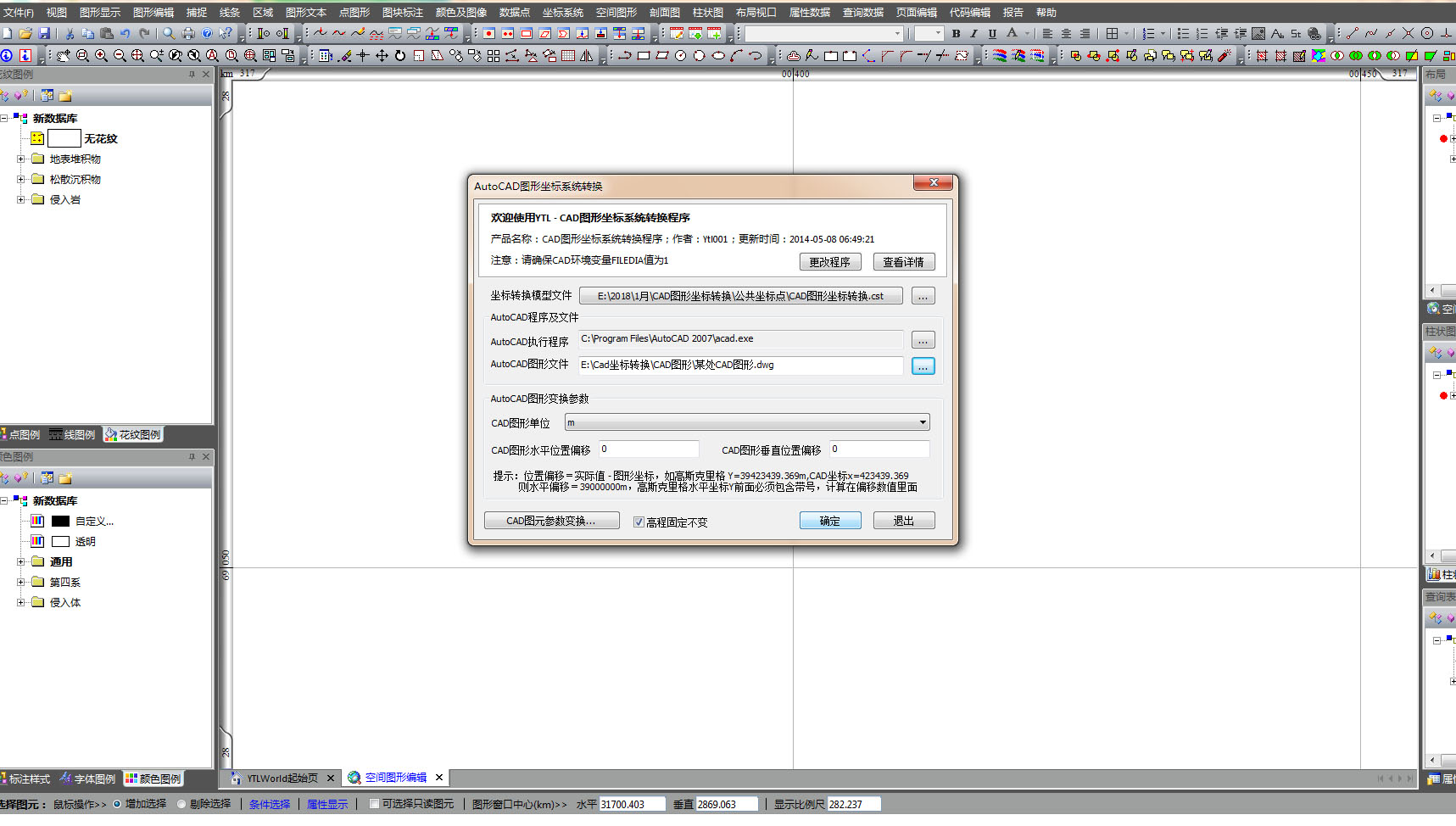The width and height of the screenshot is (1456, 826).
Task: Click the 属性显示 link in status bar
Action: pos(327,804)
